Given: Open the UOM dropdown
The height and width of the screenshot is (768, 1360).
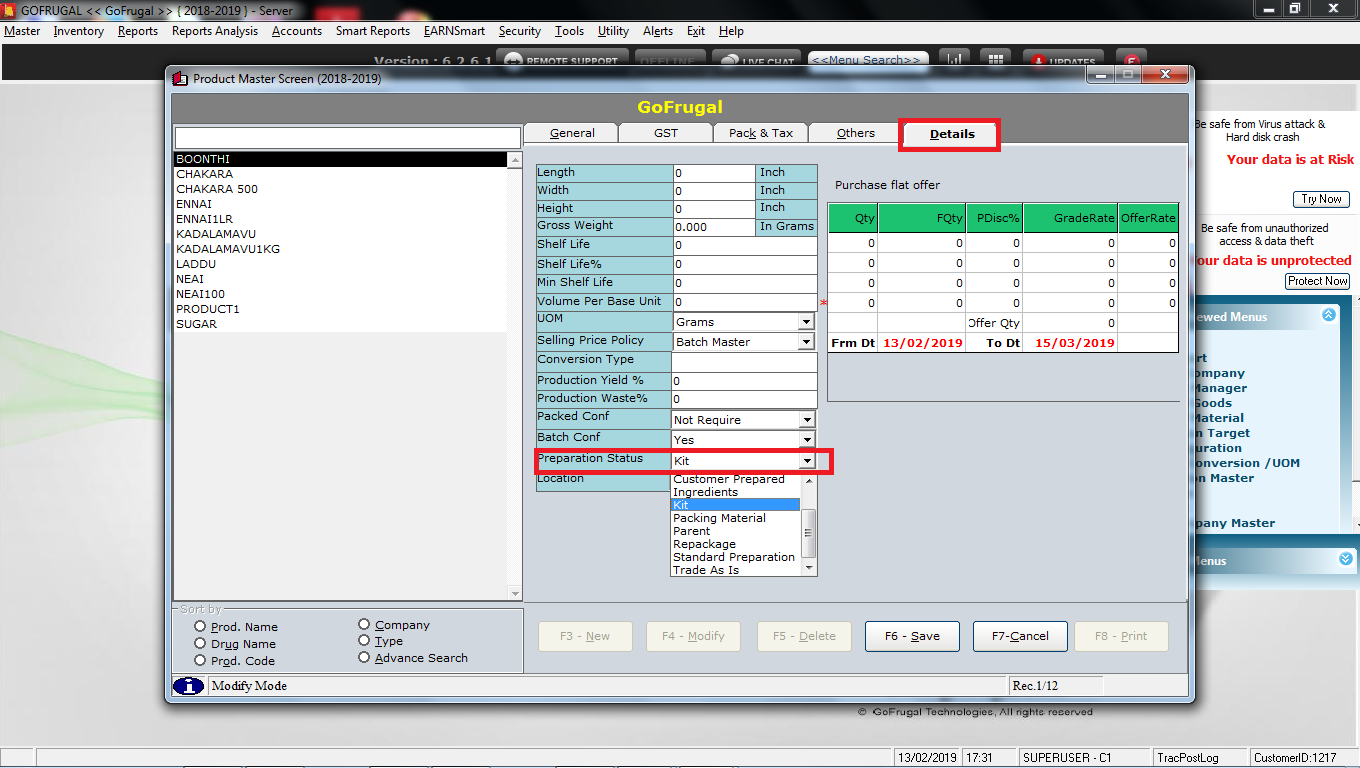Looking at the screenshot, I should 806,322.
